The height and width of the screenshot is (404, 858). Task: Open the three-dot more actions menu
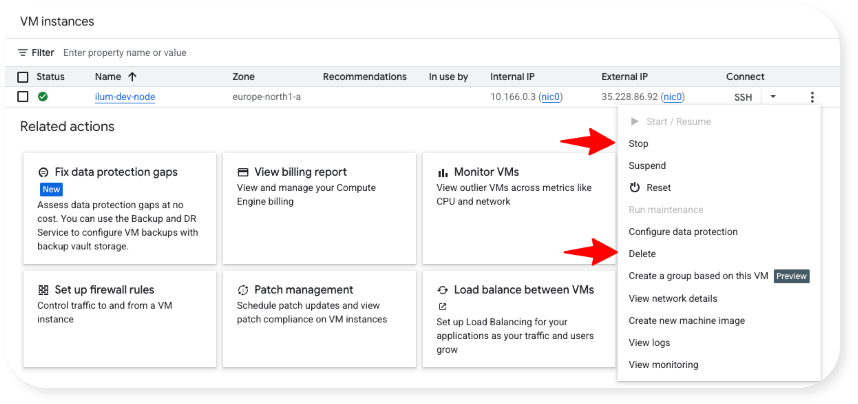coord(812,97)
